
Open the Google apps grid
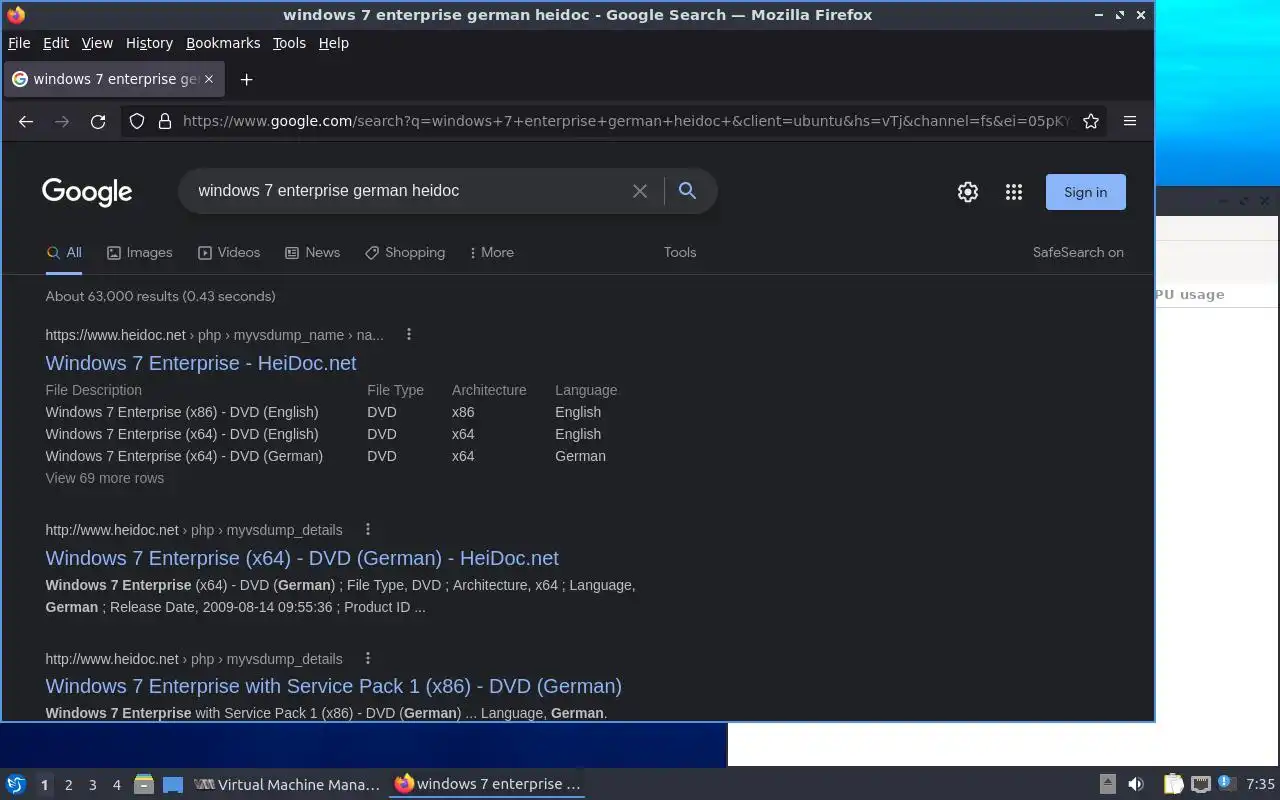[1014, 192]
